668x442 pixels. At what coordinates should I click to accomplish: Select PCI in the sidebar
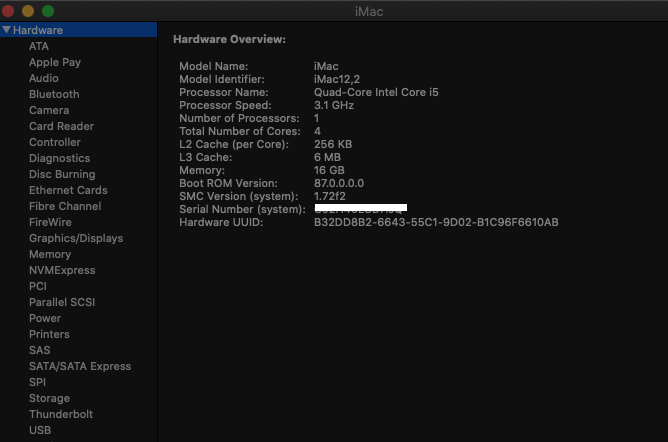point(38,286)
